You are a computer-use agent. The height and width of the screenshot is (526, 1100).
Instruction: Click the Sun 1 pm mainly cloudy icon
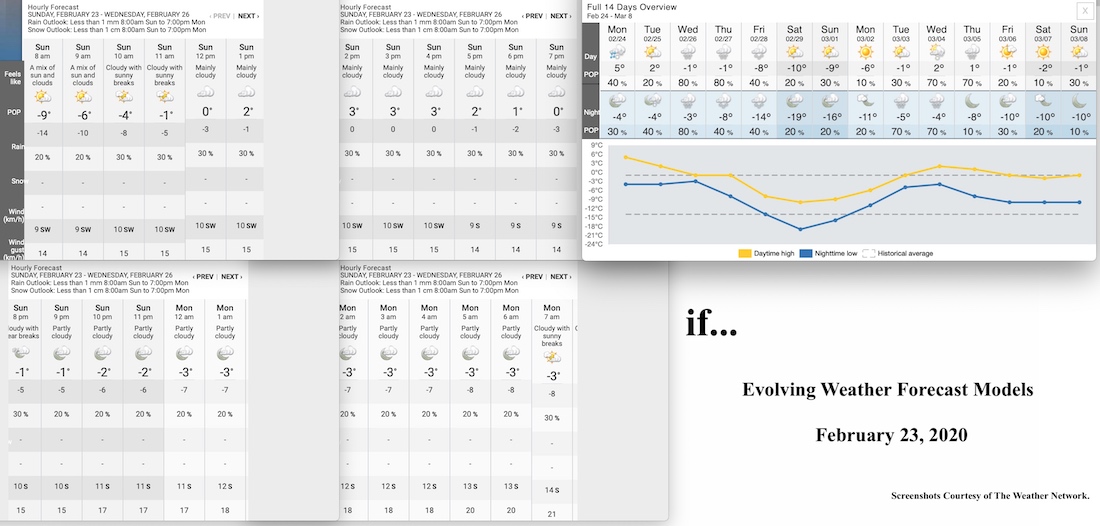click(x=246, y=92)
